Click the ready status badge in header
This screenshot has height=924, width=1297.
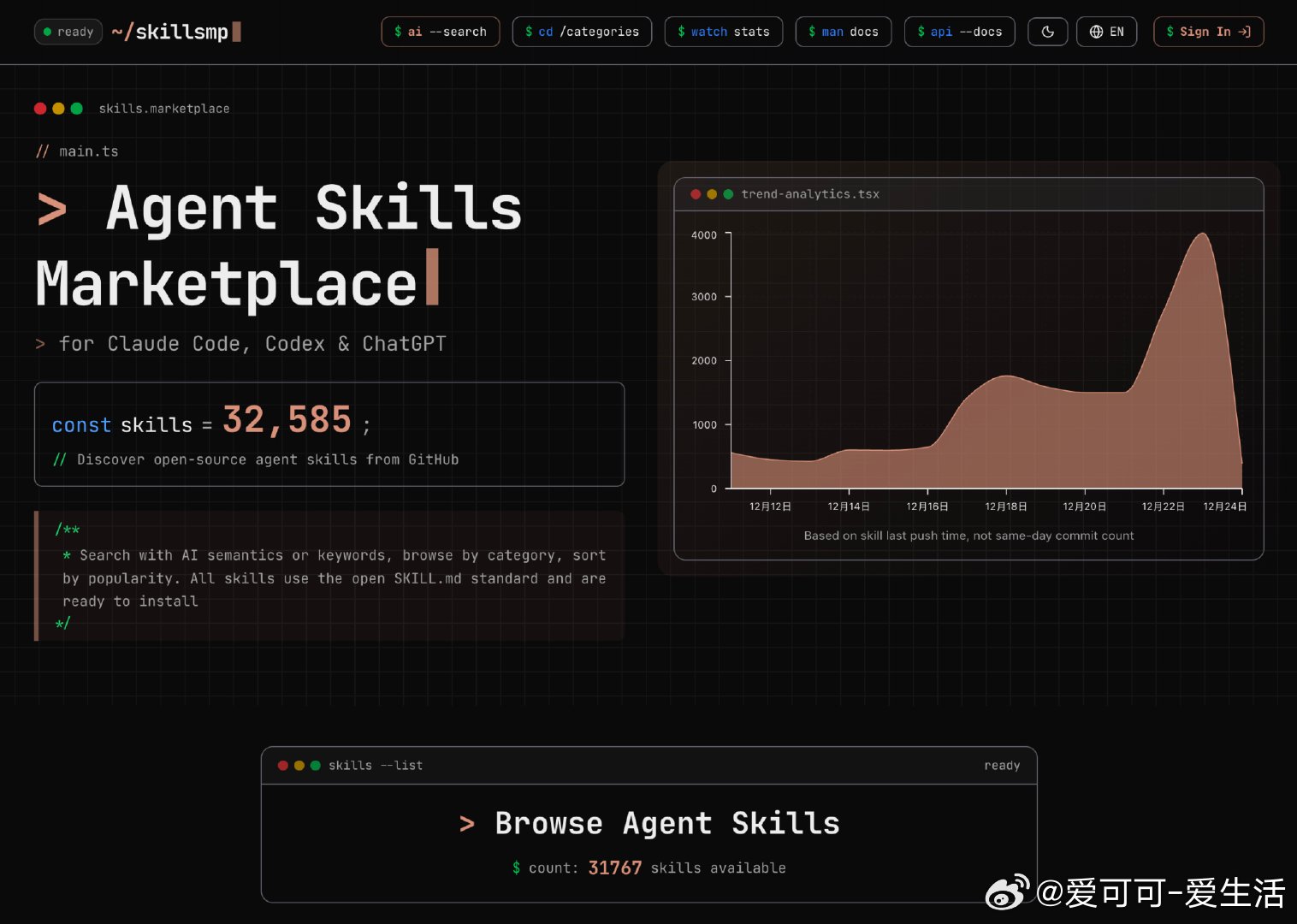click(68, 32)
